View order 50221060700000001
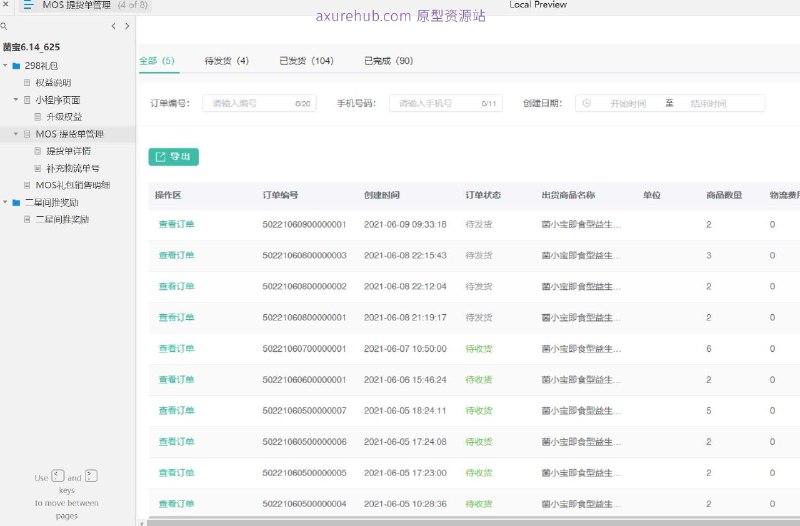Image resolution: width=800 pixels, height=526 pixels. coord(177,348)
